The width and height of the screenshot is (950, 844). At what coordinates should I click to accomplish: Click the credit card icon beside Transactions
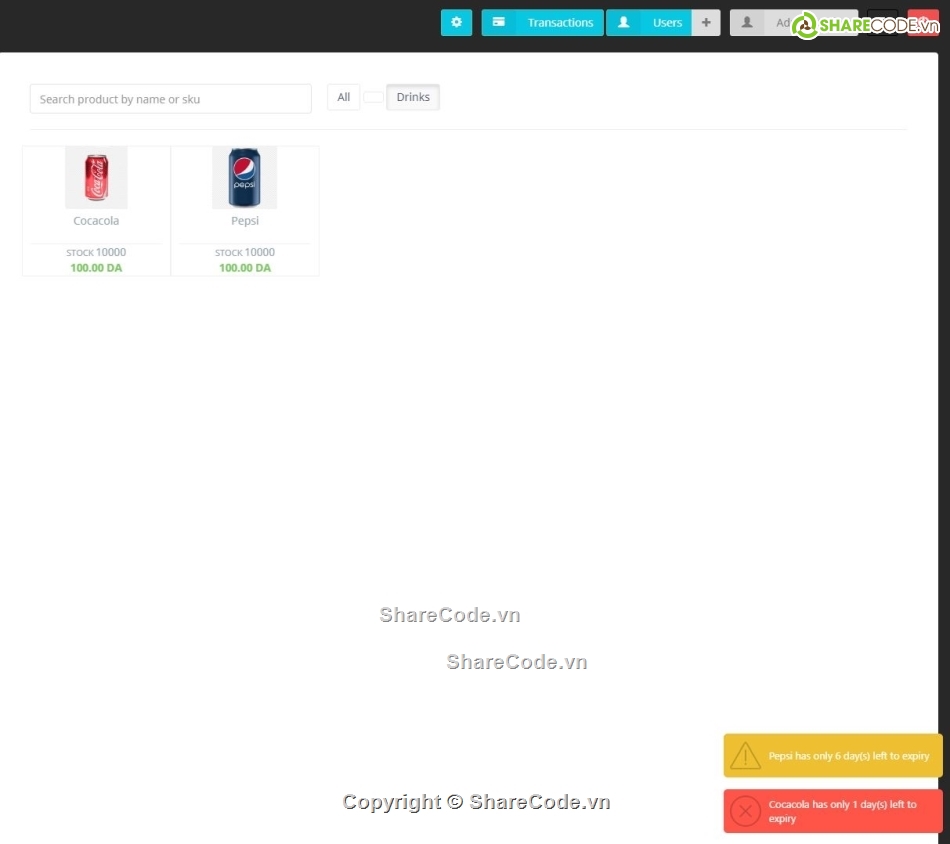coord(498,23)
